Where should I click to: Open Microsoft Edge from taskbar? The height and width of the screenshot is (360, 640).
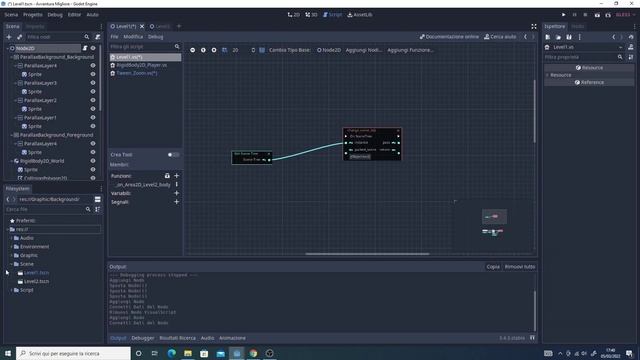[x=172, y=353]
